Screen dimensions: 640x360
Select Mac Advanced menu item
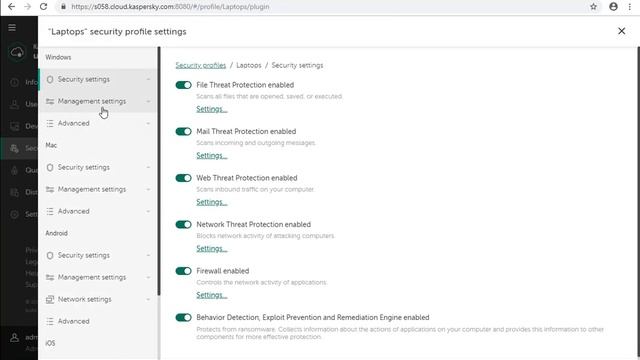pos(98,211)
